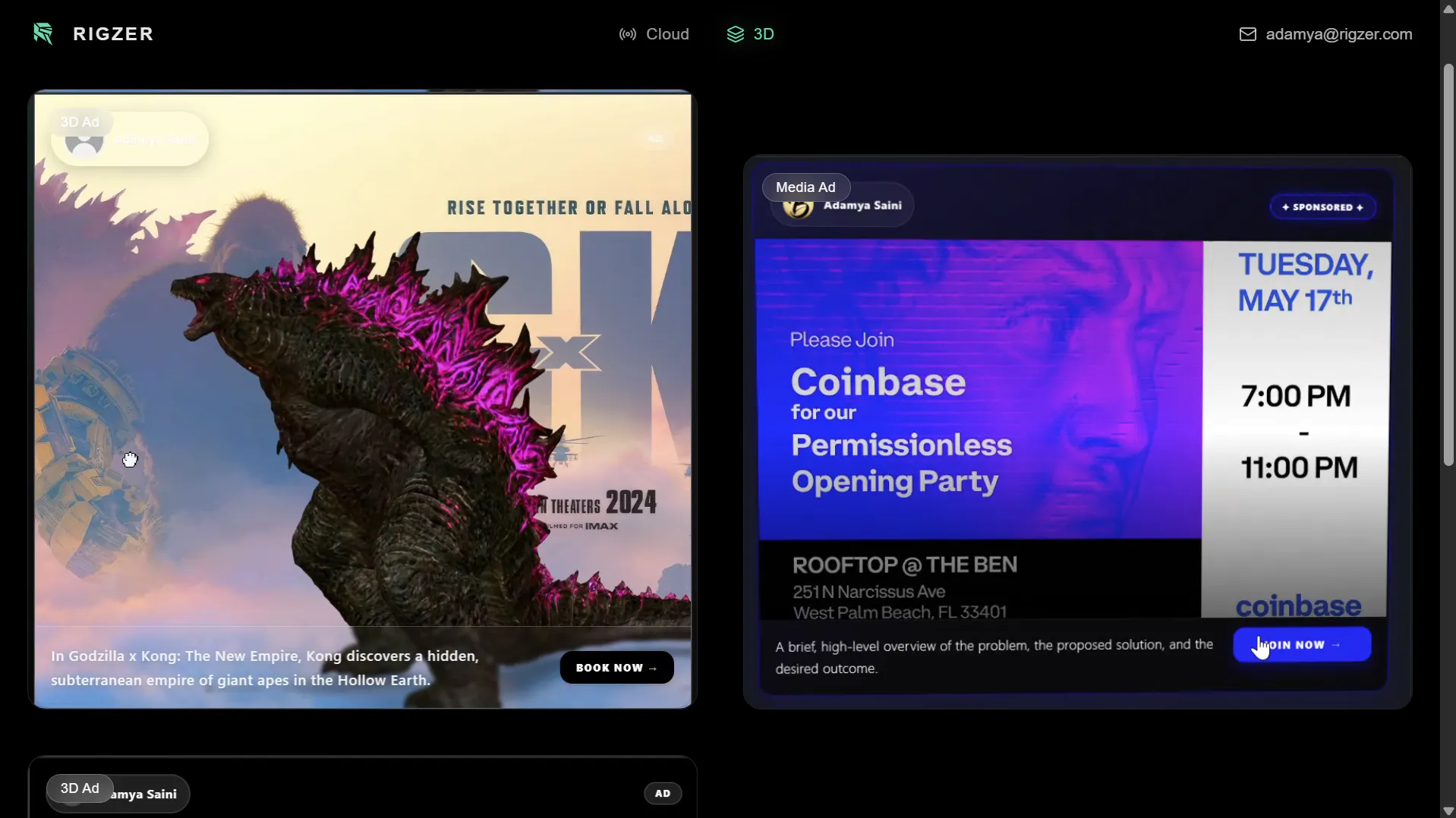Screen dimensions: 1456x818
Task: Click the BOOK NOW button
Action: pos(616,668)
